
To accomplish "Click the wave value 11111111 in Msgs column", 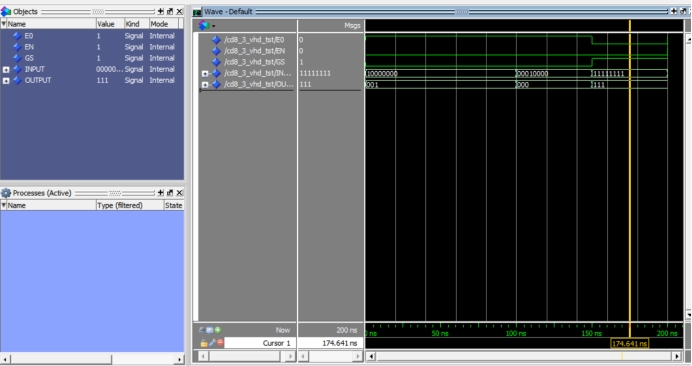I will point(315,73).
